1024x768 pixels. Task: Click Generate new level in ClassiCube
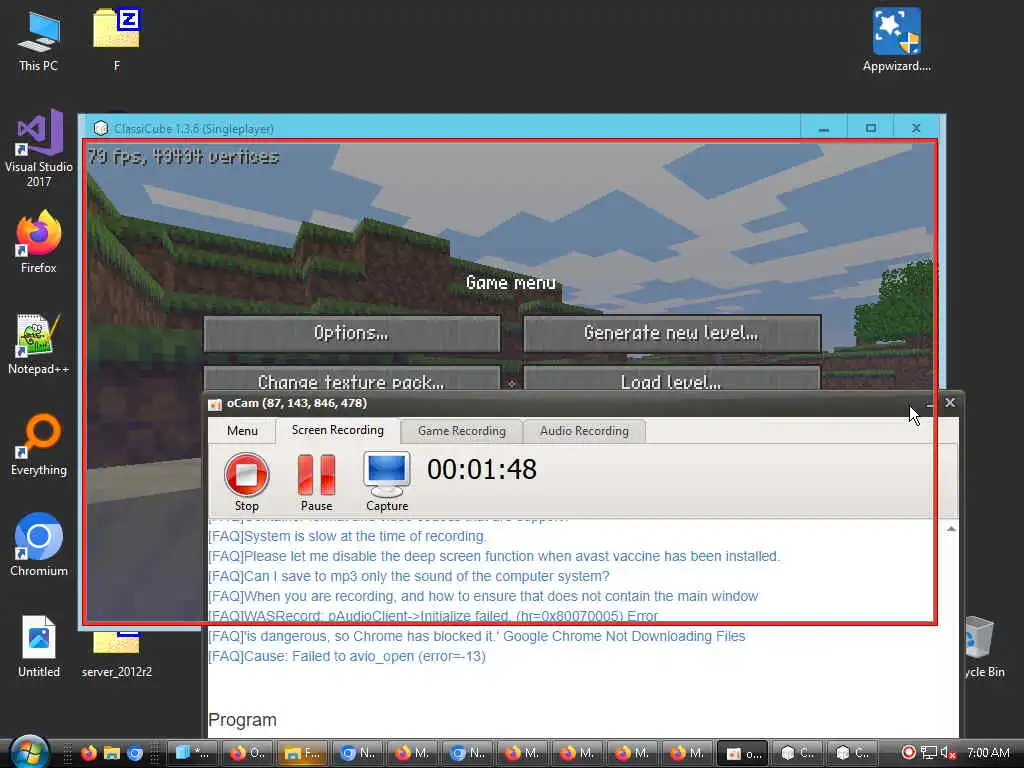(x=672, y=334)
